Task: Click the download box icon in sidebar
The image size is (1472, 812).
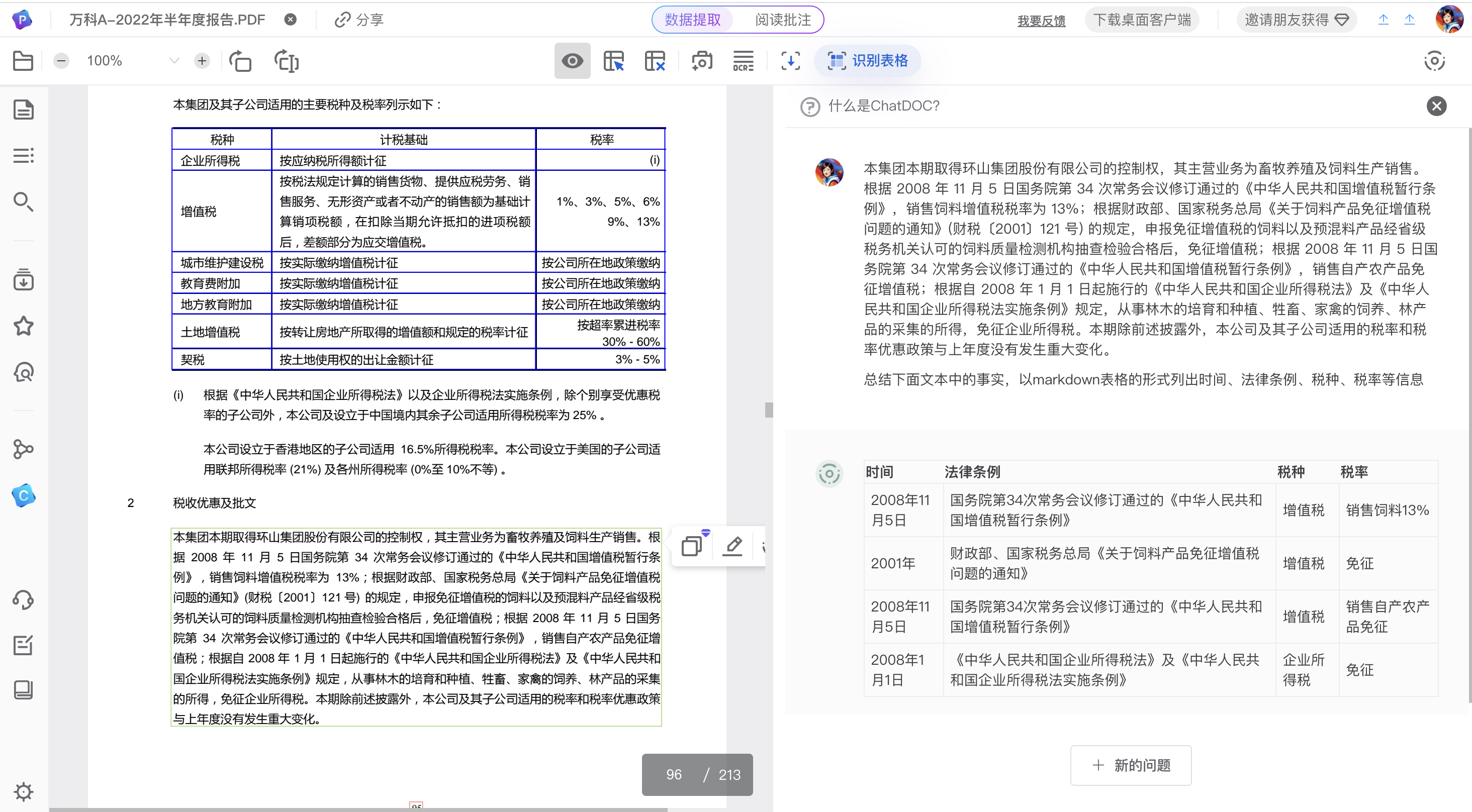Action: (x=23, y=279)
